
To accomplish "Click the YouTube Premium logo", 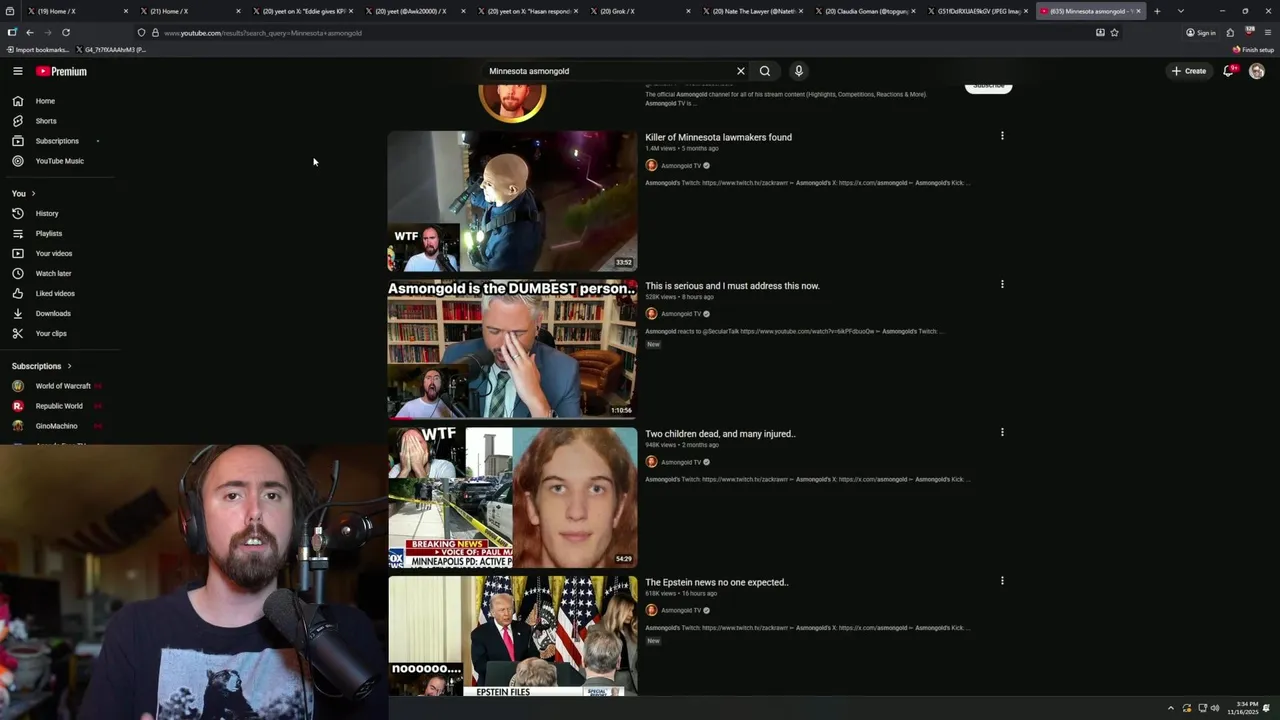I will 62,71.
